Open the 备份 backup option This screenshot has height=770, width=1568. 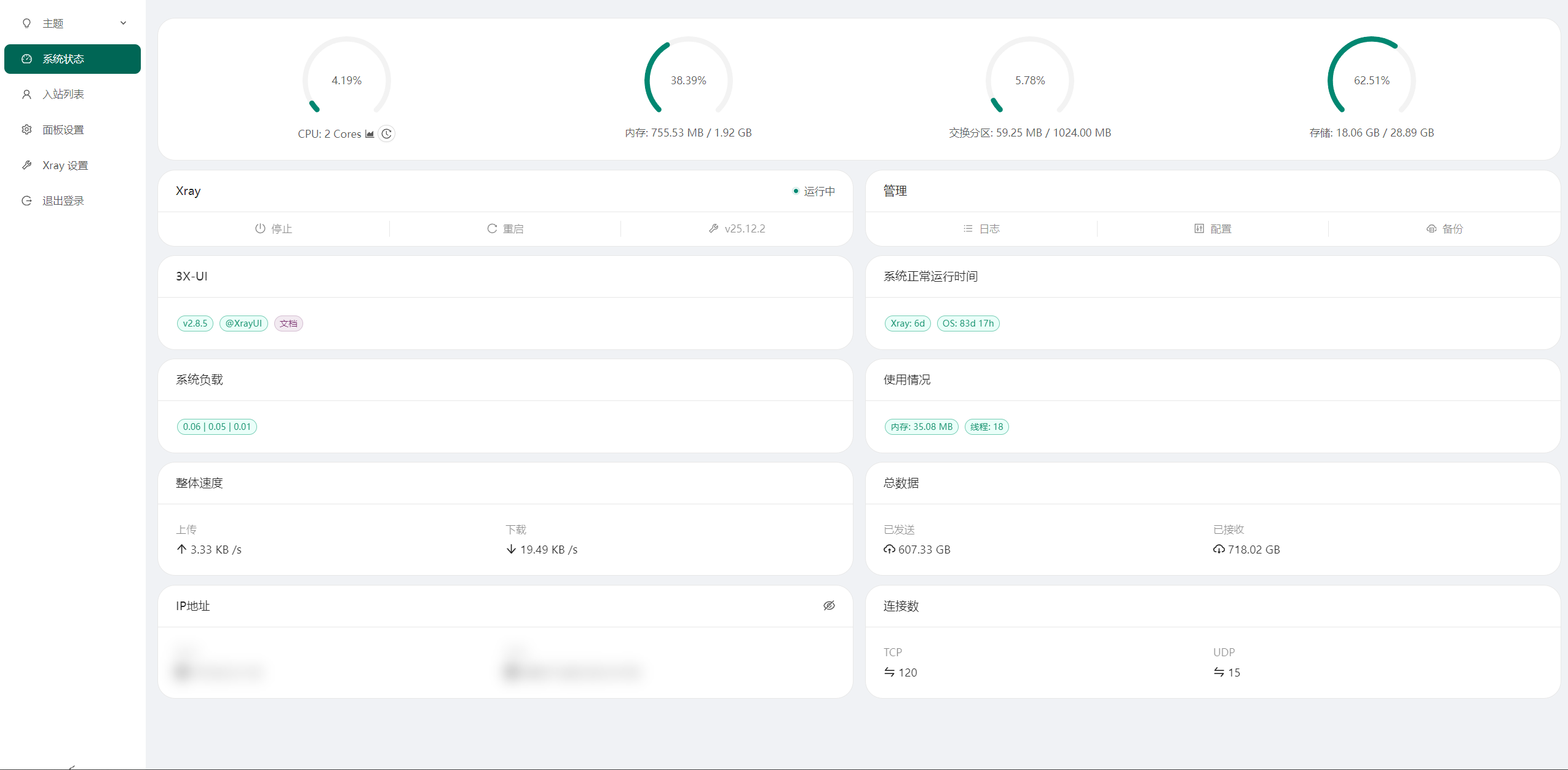[1444, 229]
